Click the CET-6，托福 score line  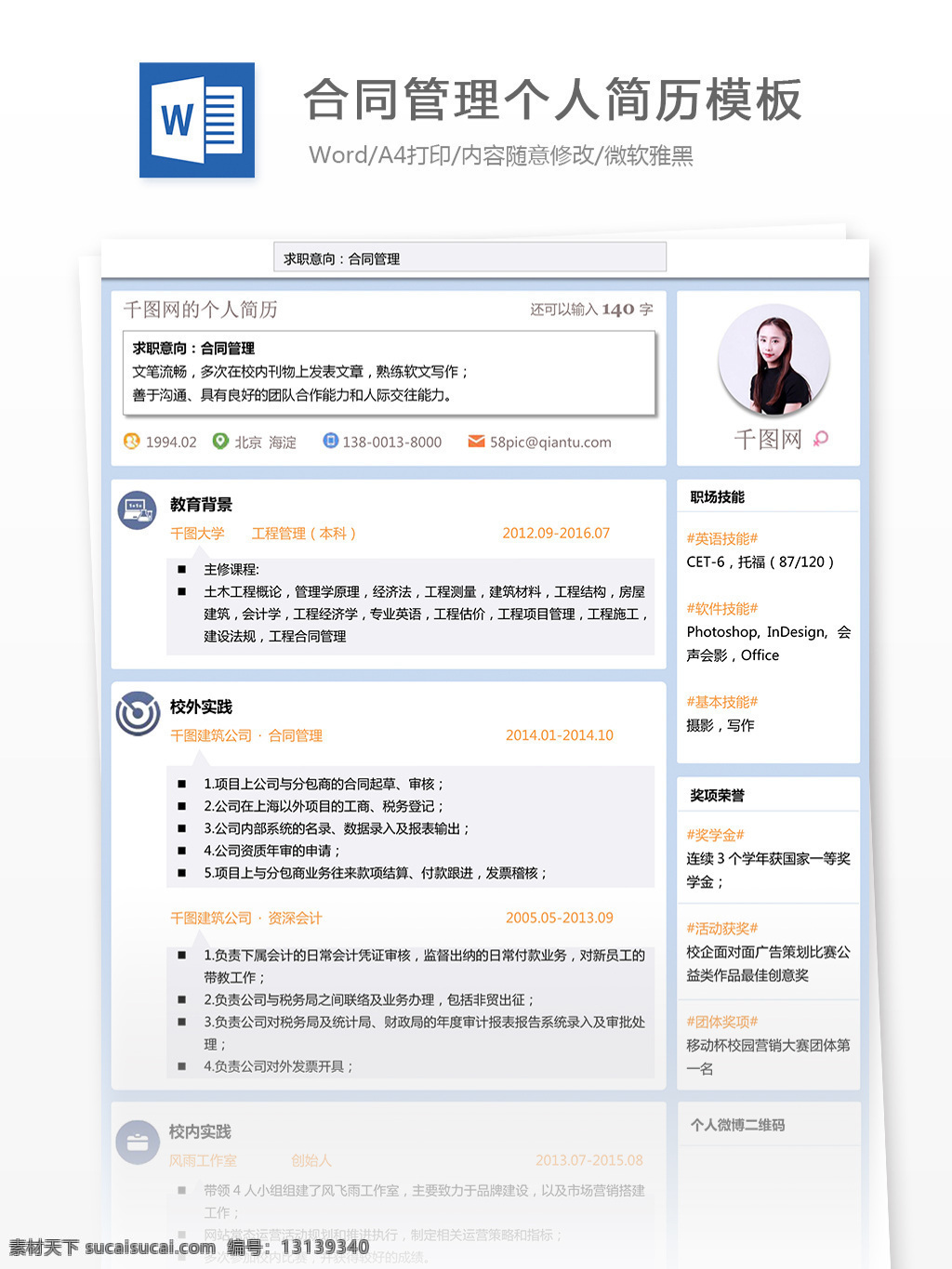click(x=760, y=562)
